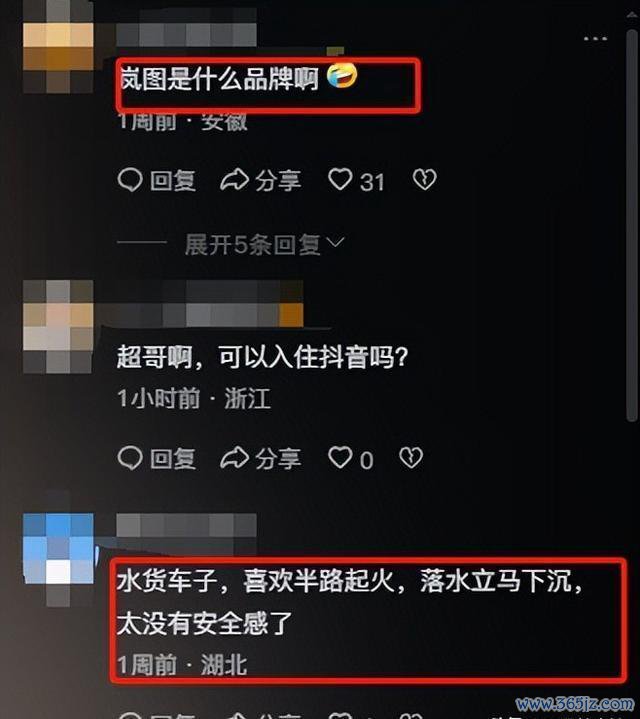Click broken heart on the 超哥啊 comment

click(411, 458)
